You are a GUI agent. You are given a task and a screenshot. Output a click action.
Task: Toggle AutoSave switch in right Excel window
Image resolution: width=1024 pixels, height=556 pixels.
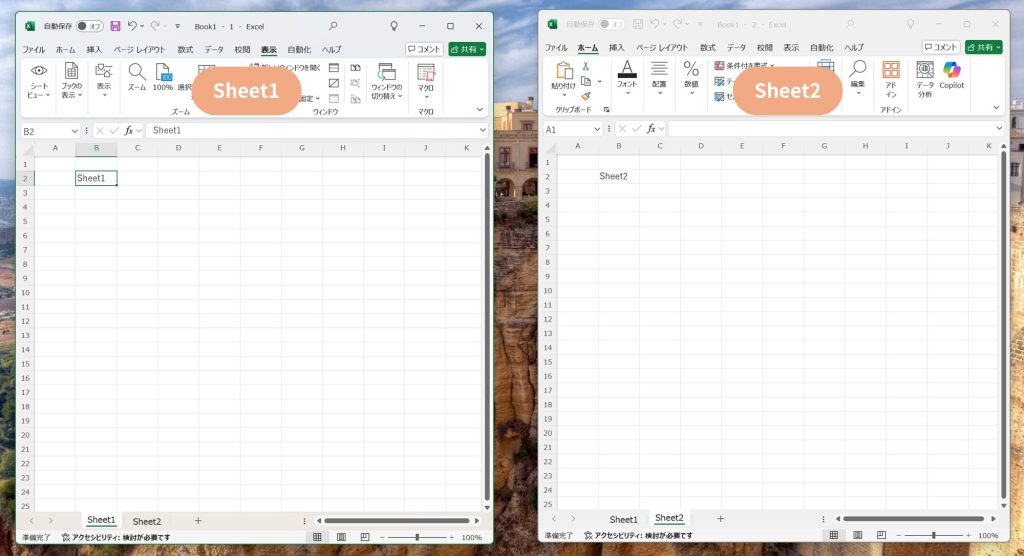[x=612, y=24]
